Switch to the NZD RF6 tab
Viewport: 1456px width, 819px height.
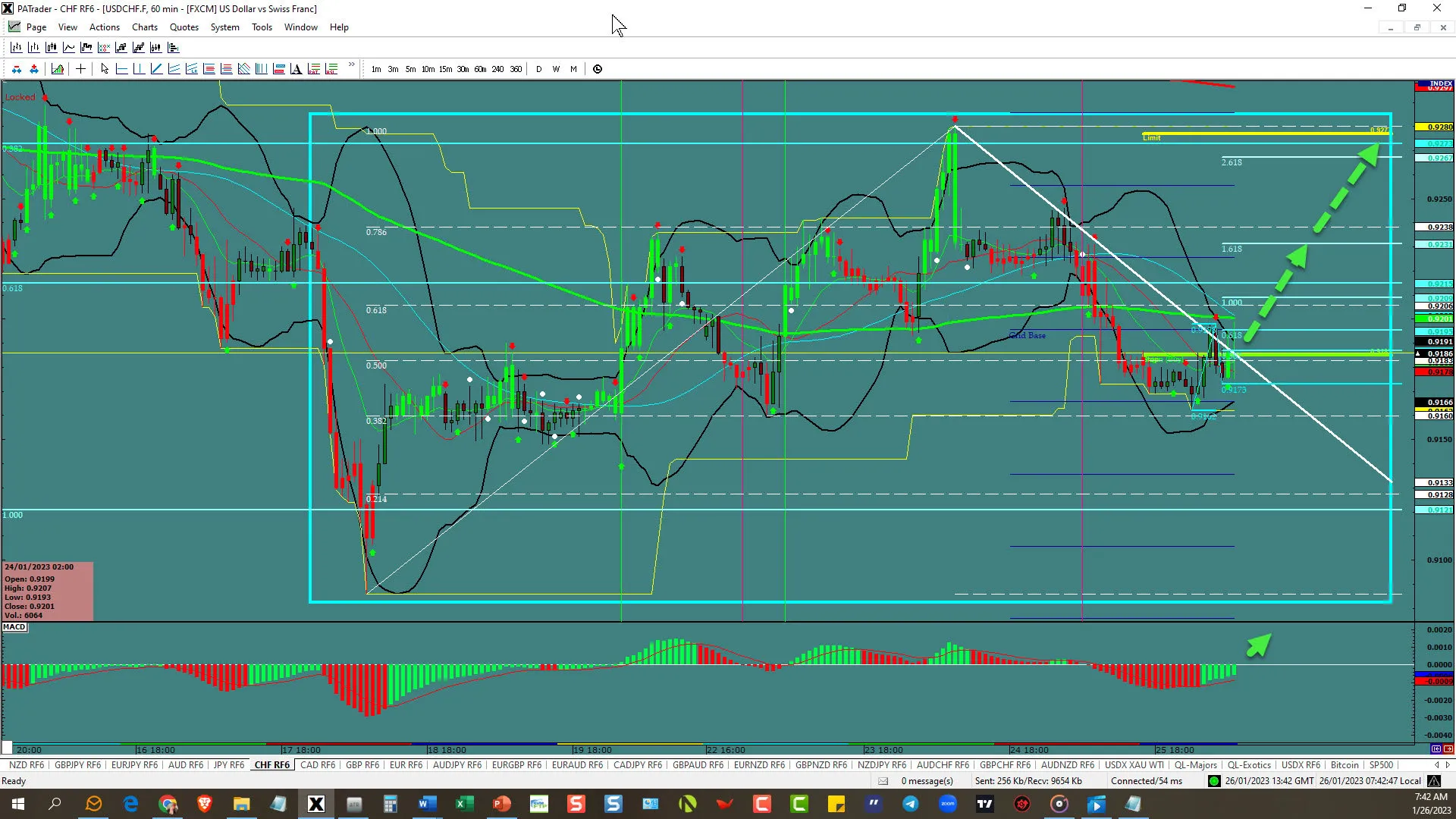point(27,765)
